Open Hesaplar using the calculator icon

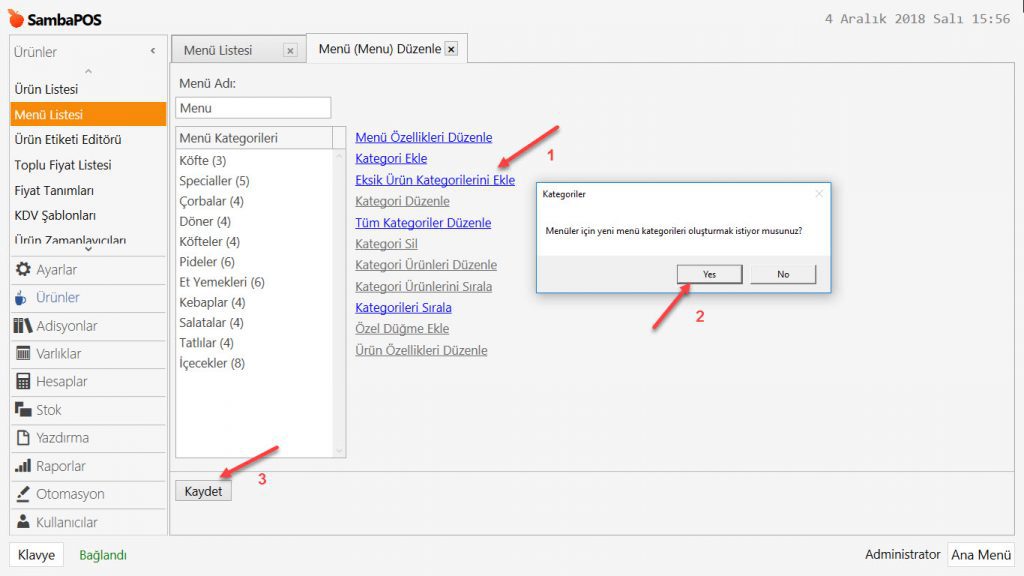point(23,382)
